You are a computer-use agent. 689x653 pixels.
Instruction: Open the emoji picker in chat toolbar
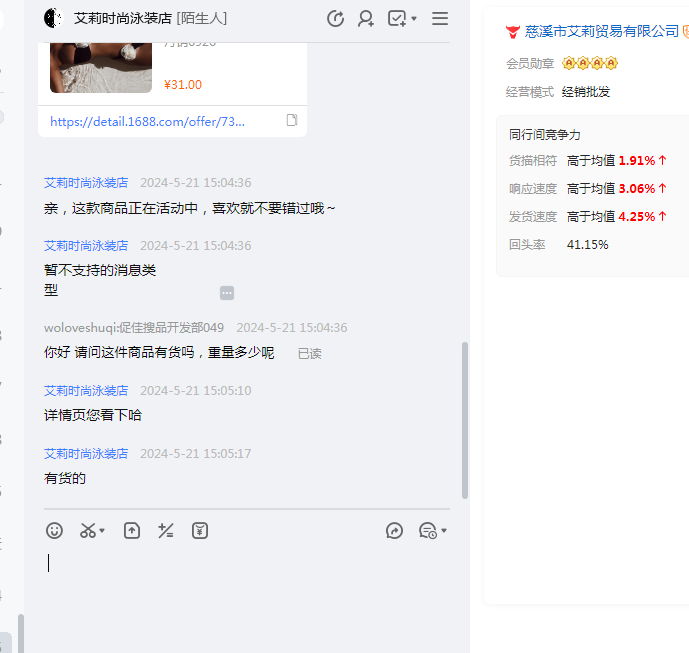tap(55, 531)
